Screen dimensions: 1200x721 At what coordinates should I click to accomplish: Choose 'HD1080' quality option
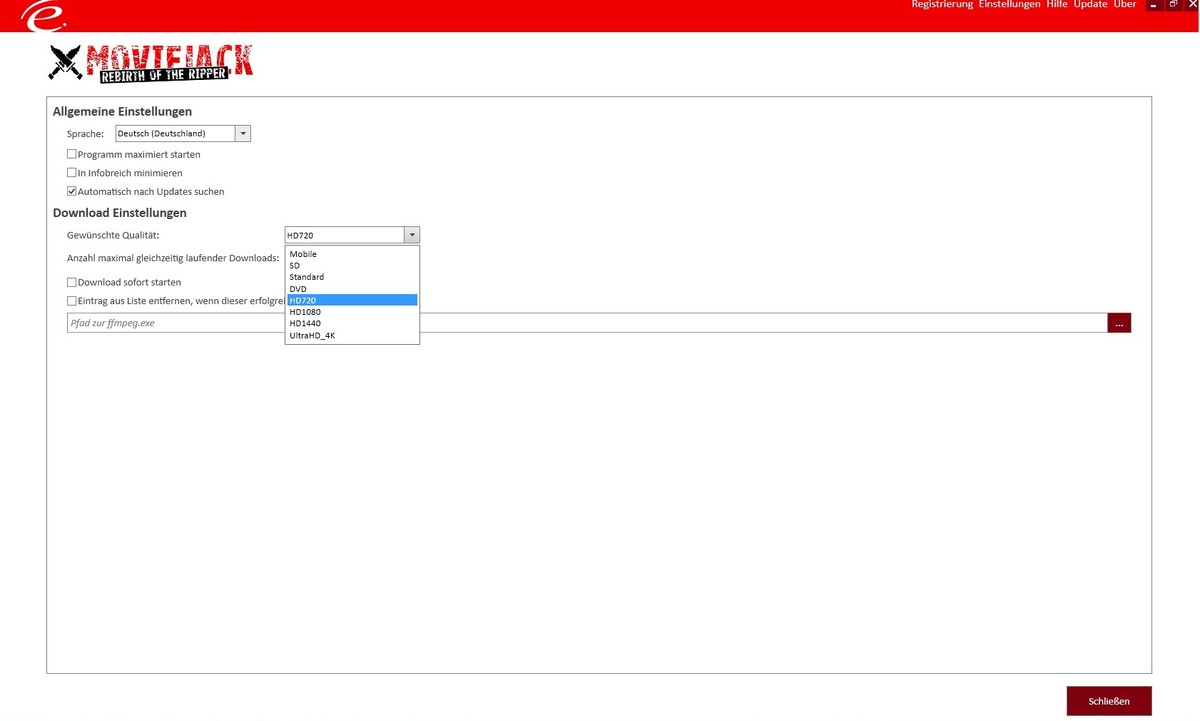tap(352, 312)
